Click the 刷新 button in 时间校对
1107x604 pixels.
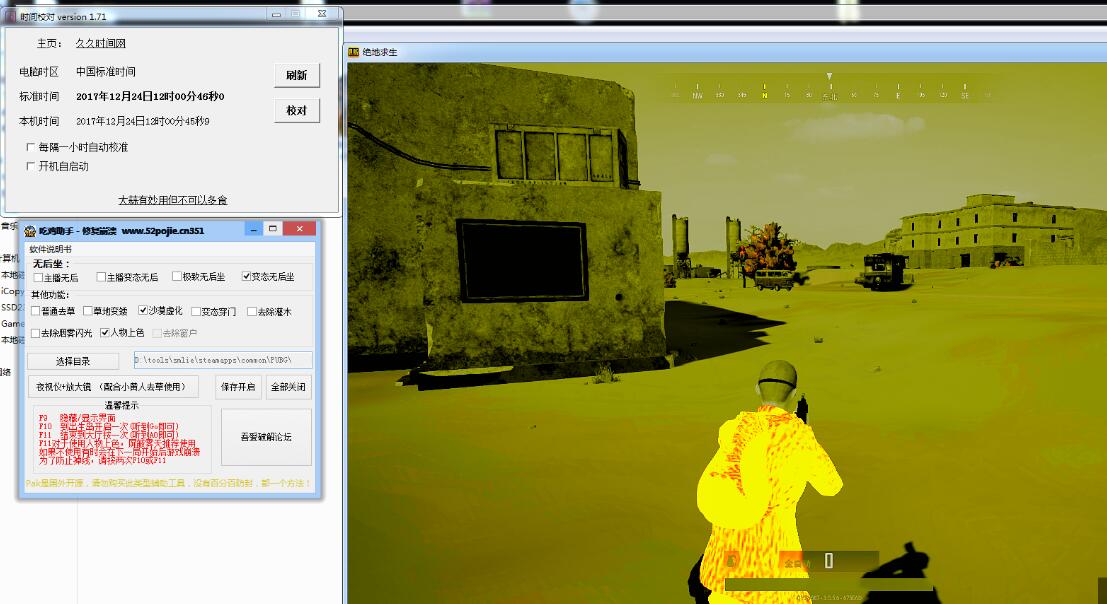[297, 76]
